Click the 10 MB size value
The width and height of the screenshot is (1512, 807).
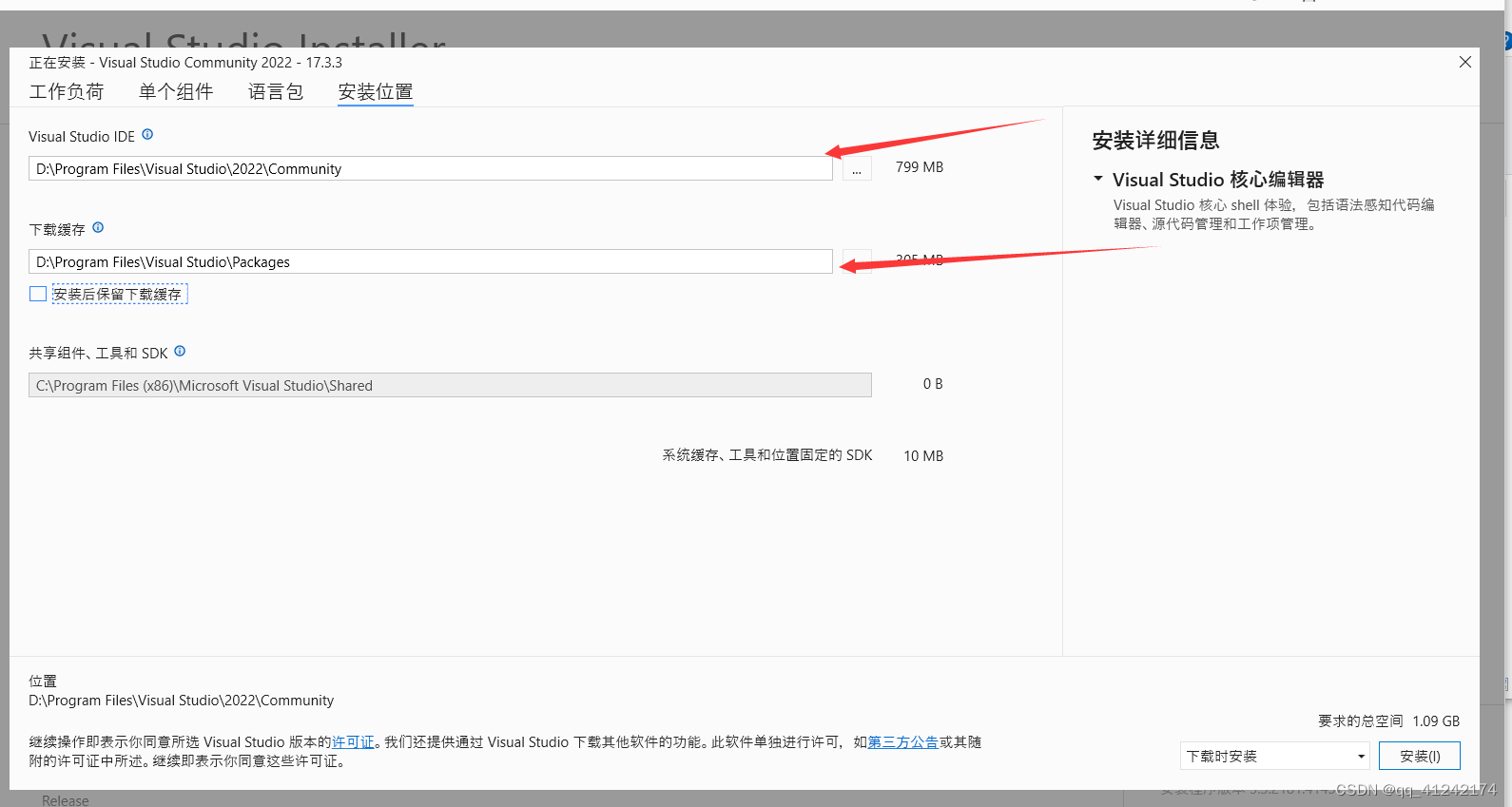[923, 456]
